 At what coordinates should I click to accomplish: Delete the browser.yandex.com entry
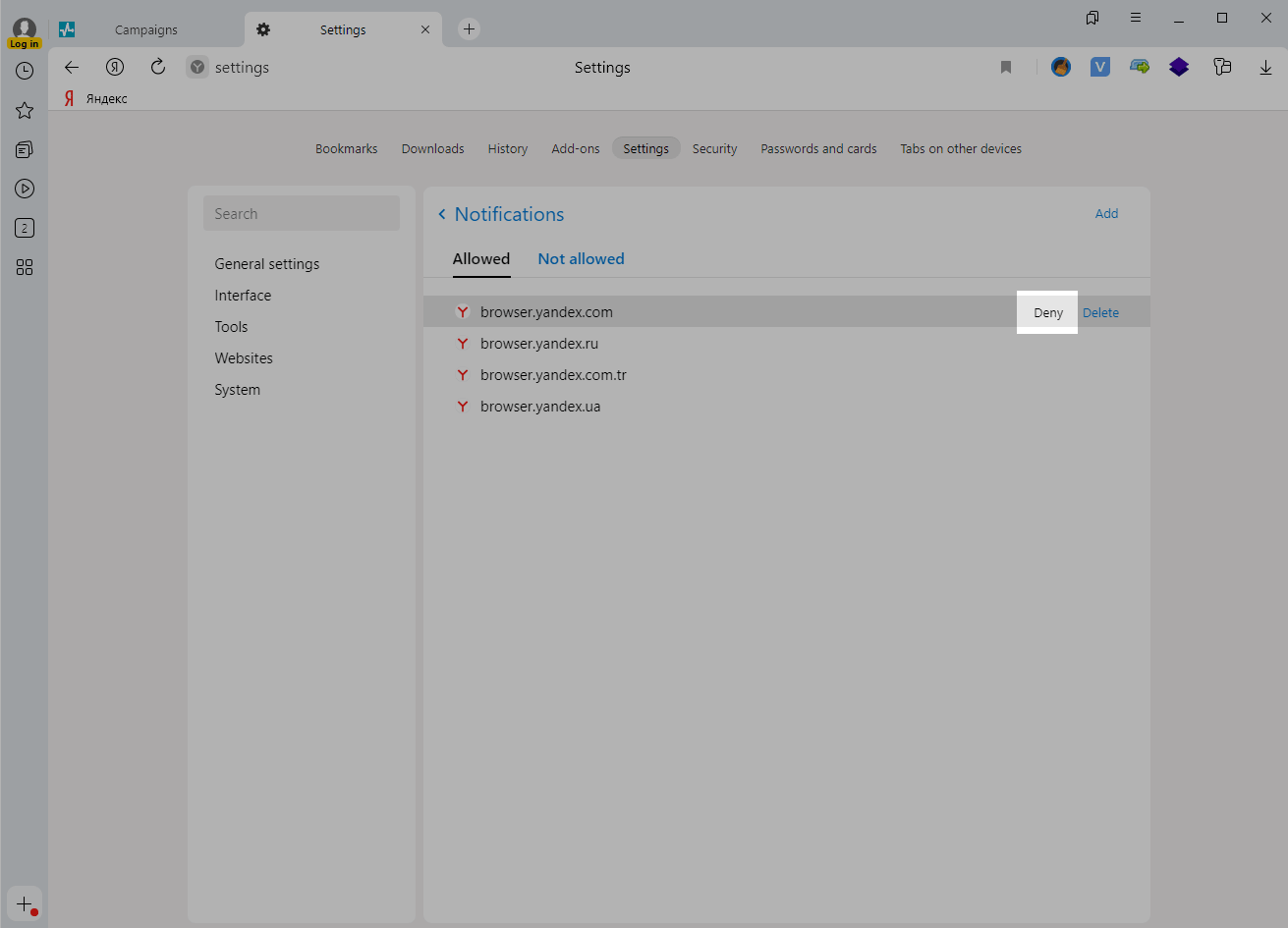point(1100,312)
